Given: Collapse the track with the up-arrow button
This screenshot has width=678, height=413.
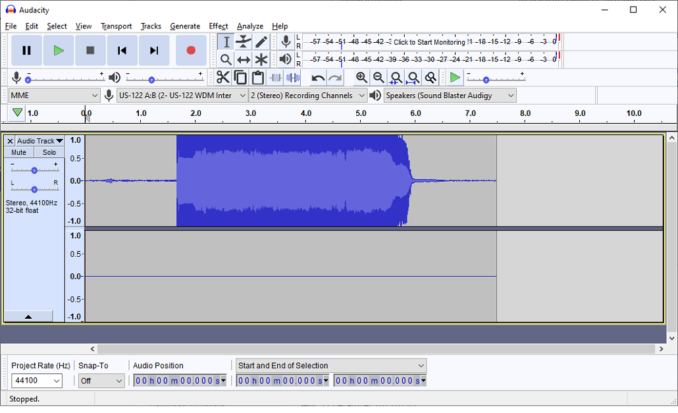Looking at the screenshot, I should point(28,317).
